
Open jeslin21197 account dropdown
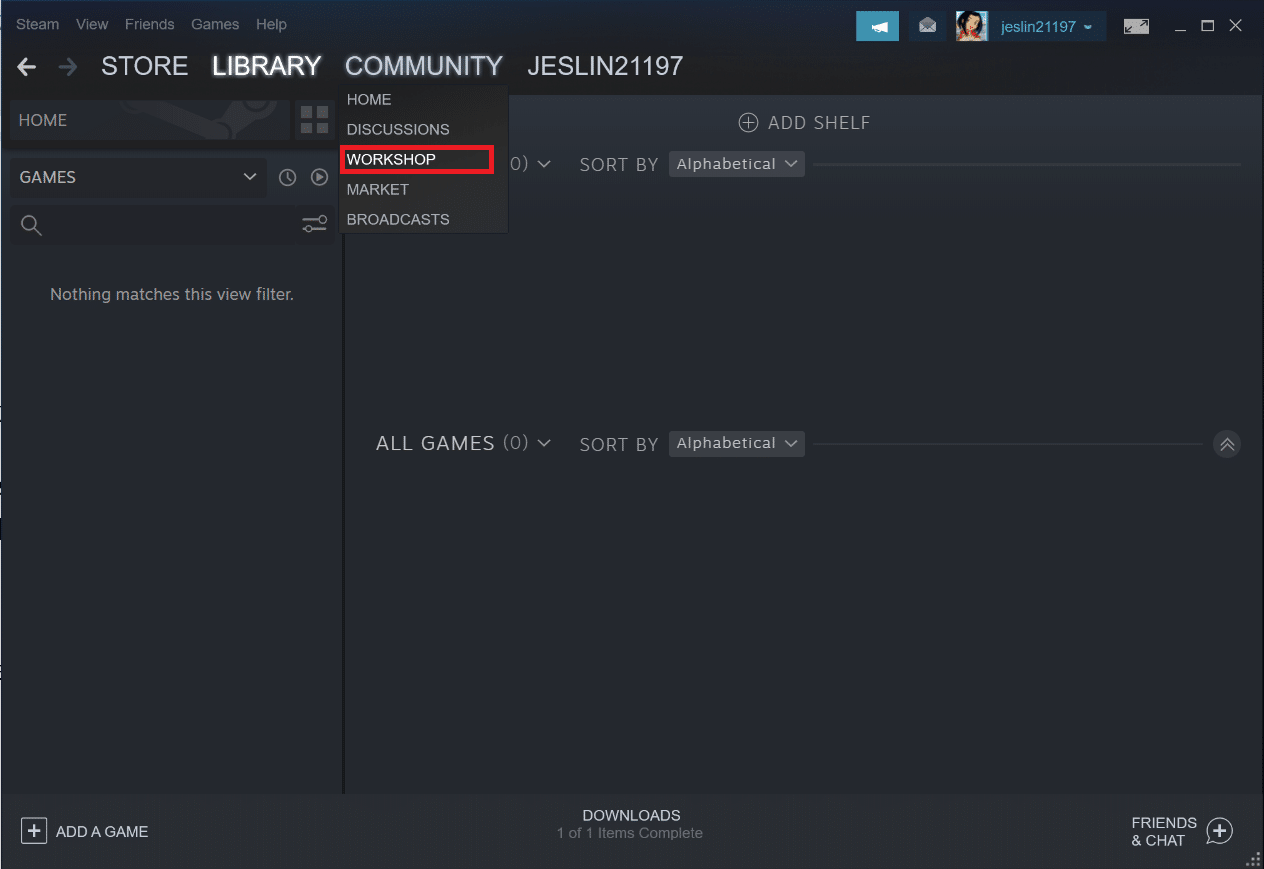[1047, 26]
